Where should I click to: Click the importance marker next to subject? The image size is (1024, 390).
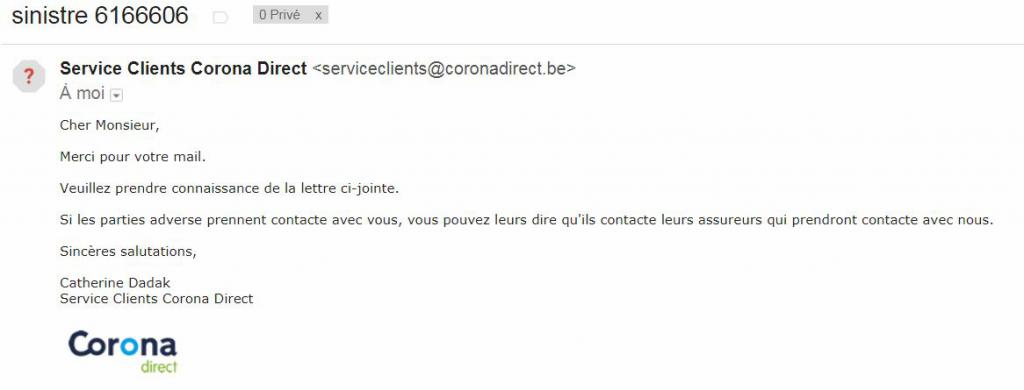221,18
